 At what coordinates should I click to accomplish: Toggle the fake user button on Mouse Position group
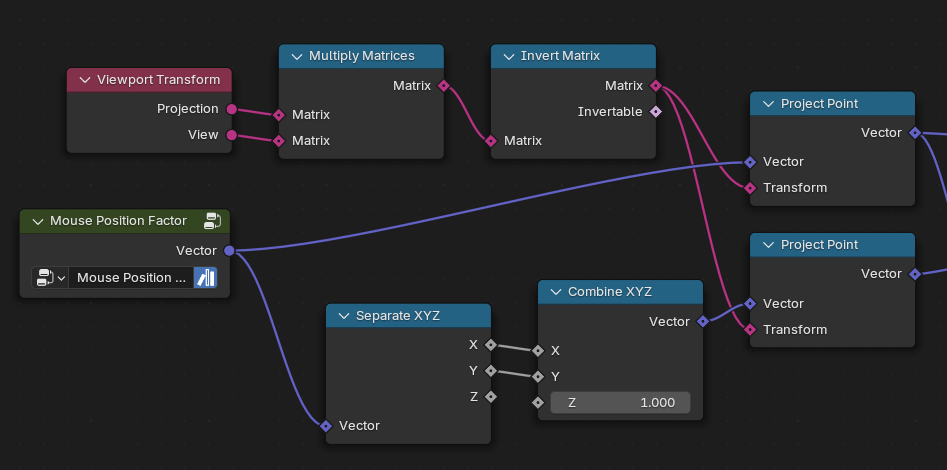pos(205,278)
